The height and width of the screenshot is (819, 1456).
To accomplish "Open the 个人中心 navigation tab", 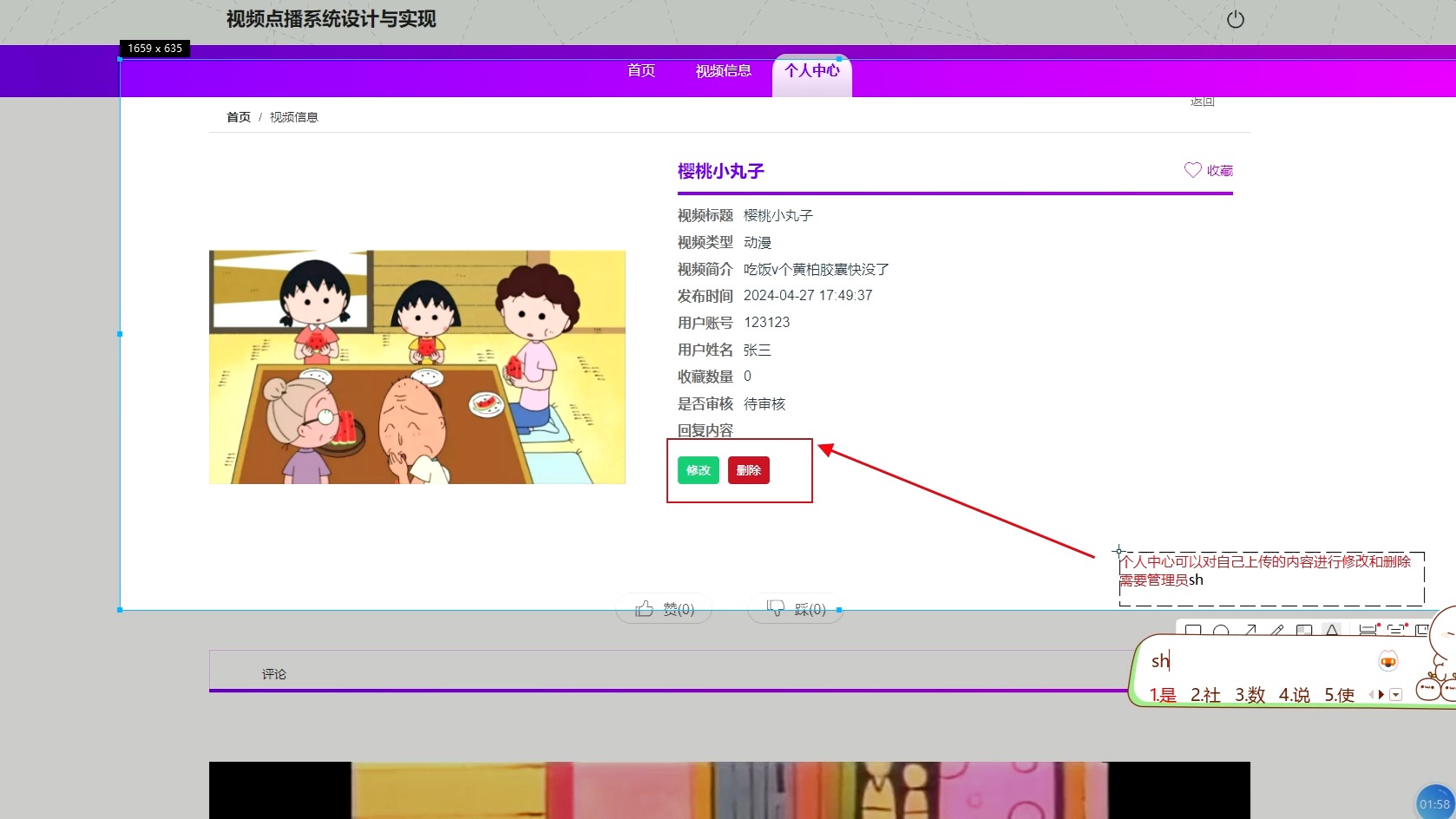I will (x=812, y=75).
